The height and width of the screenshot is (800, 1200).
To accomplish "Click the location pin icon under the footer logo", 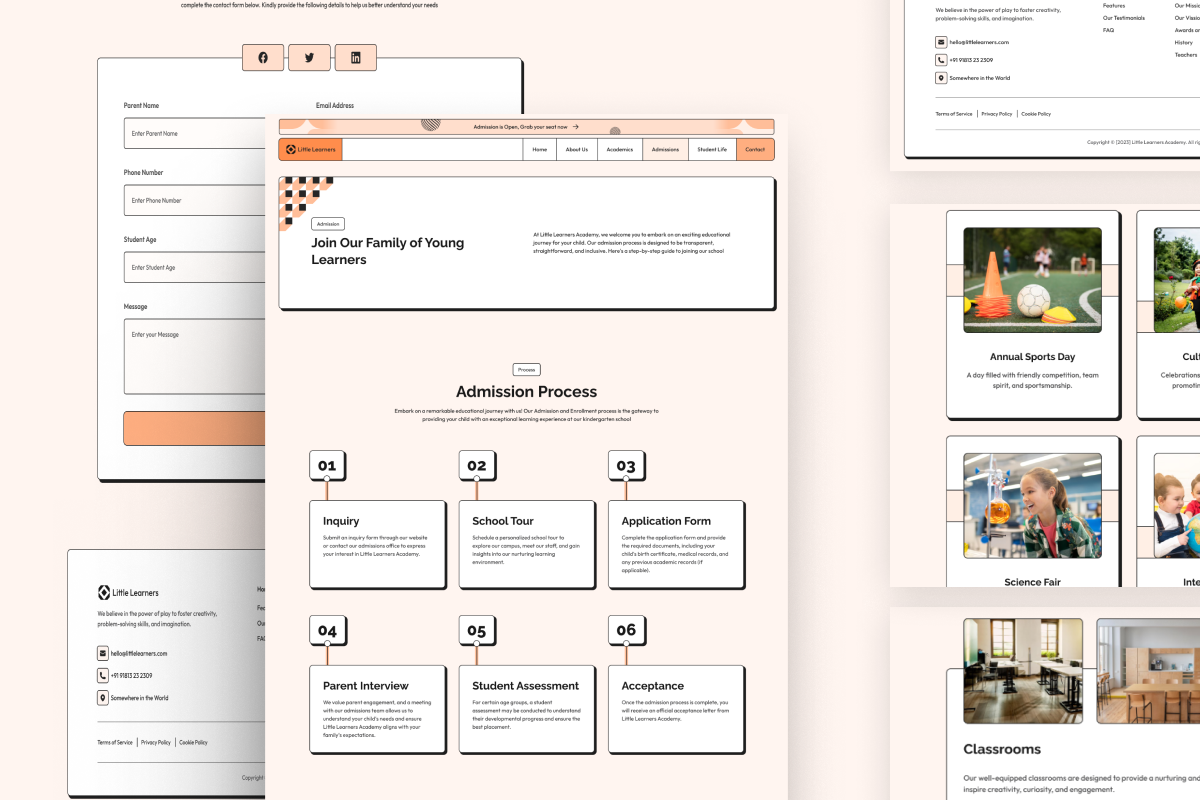I will tap(103, 698).
